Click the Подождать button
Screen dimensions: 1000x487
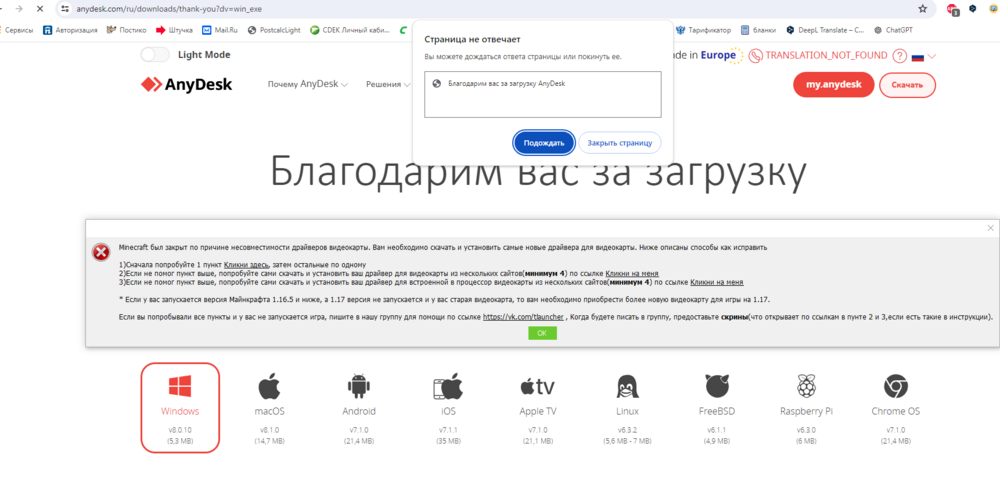544,143
